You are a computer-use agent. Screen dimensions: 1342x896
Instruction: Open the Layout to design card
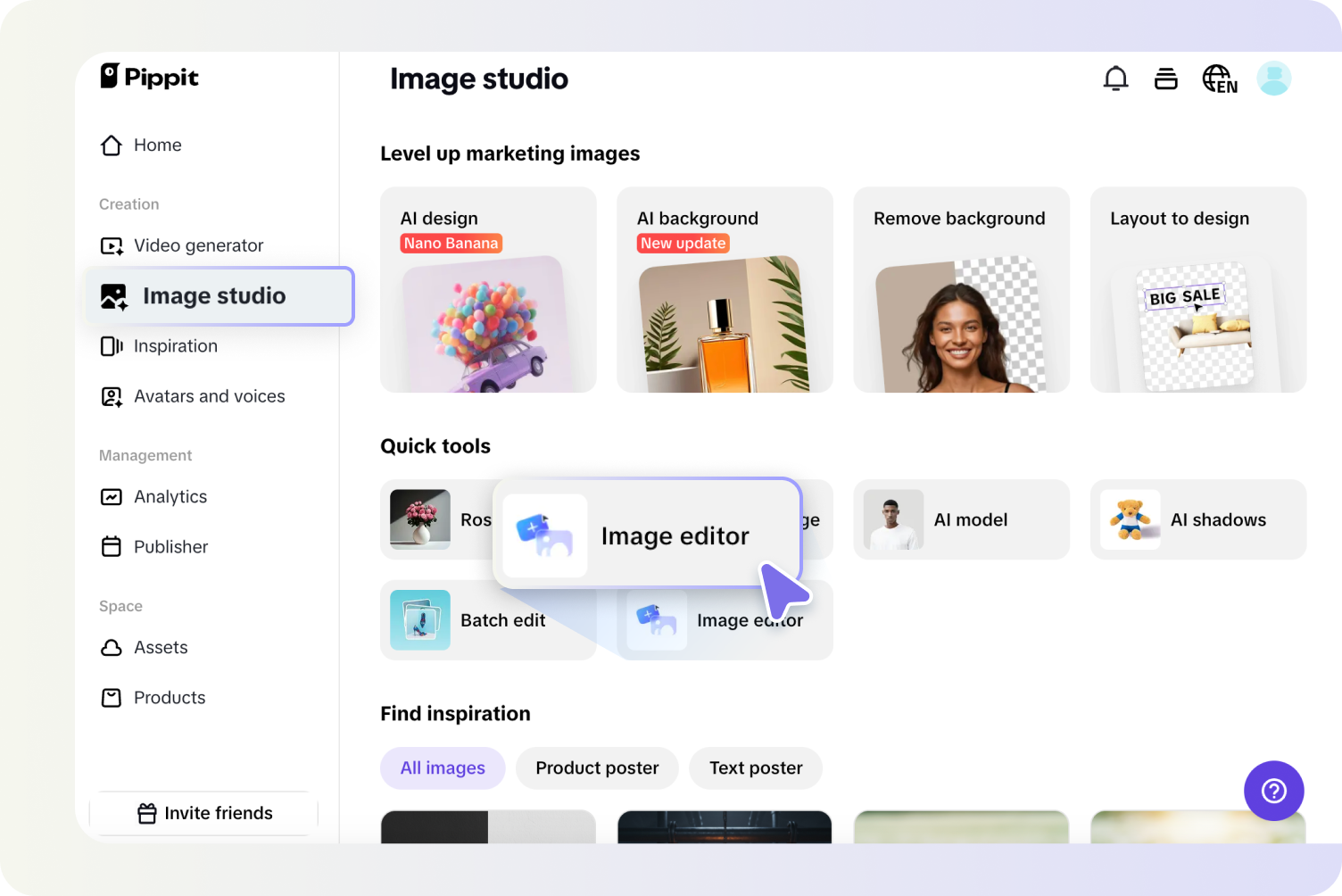pyautogui.click(x=1198, y=289)
